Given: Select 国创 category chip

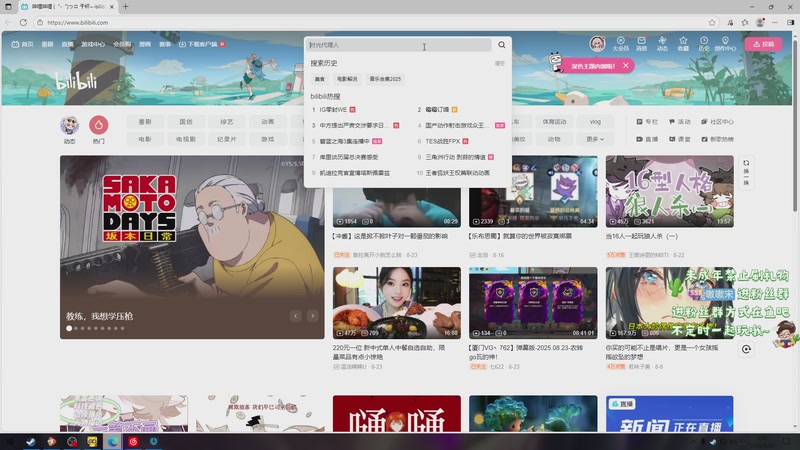Looking at the screenshot, I should coord(186,122).
